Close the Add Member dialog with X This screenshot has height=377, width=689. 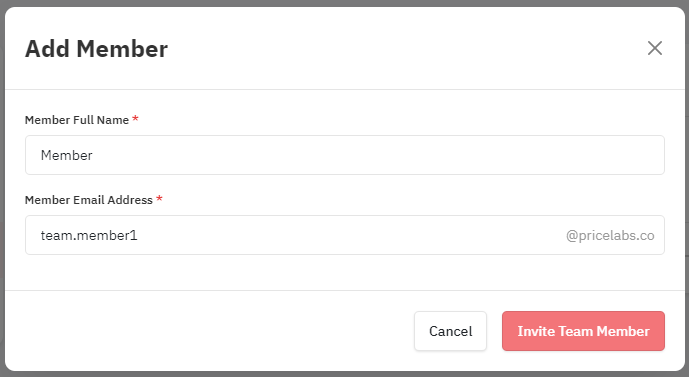655,48
